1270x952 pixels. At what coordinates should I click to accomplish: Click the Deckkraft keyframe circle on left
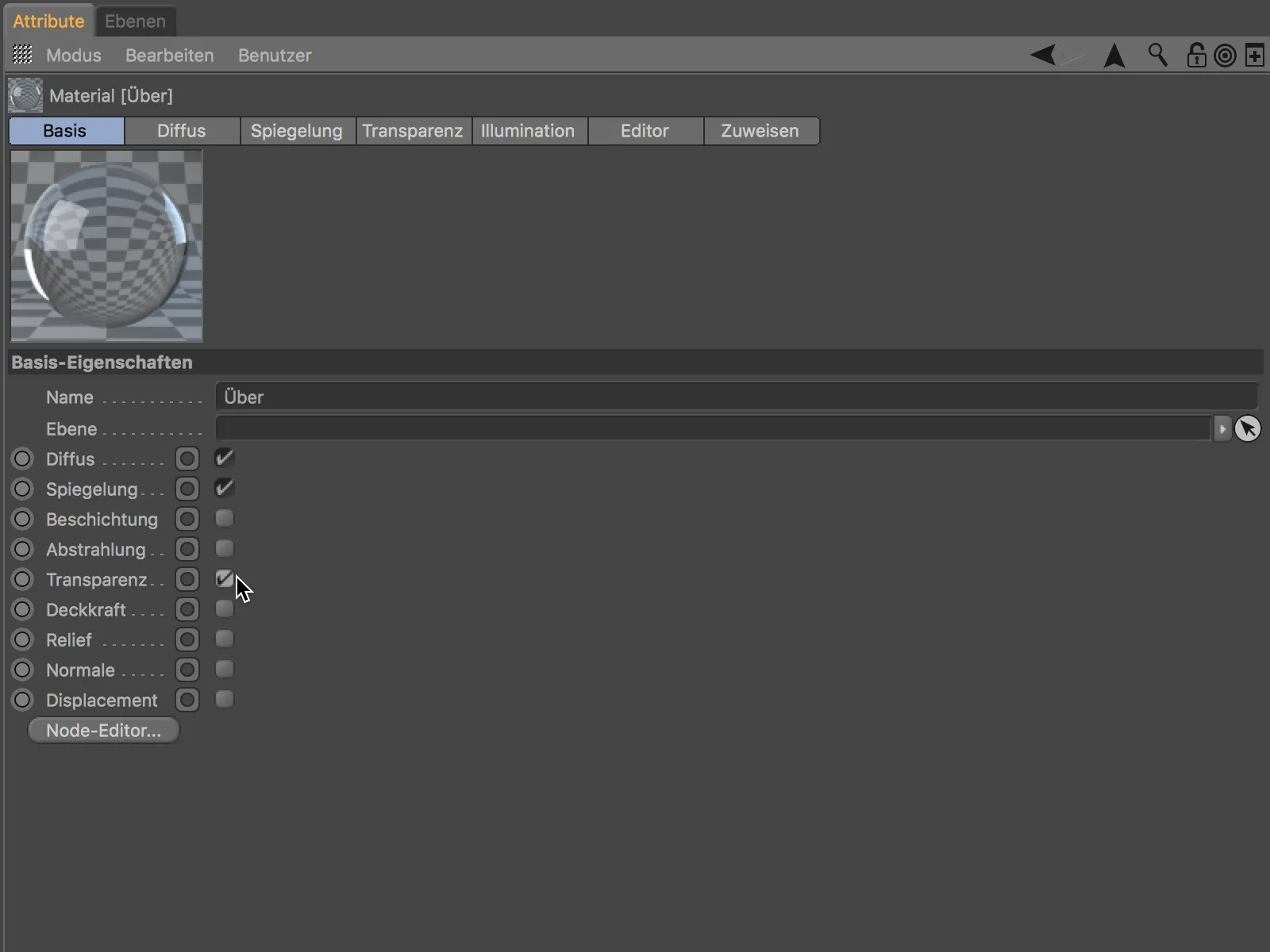[22, 609]
